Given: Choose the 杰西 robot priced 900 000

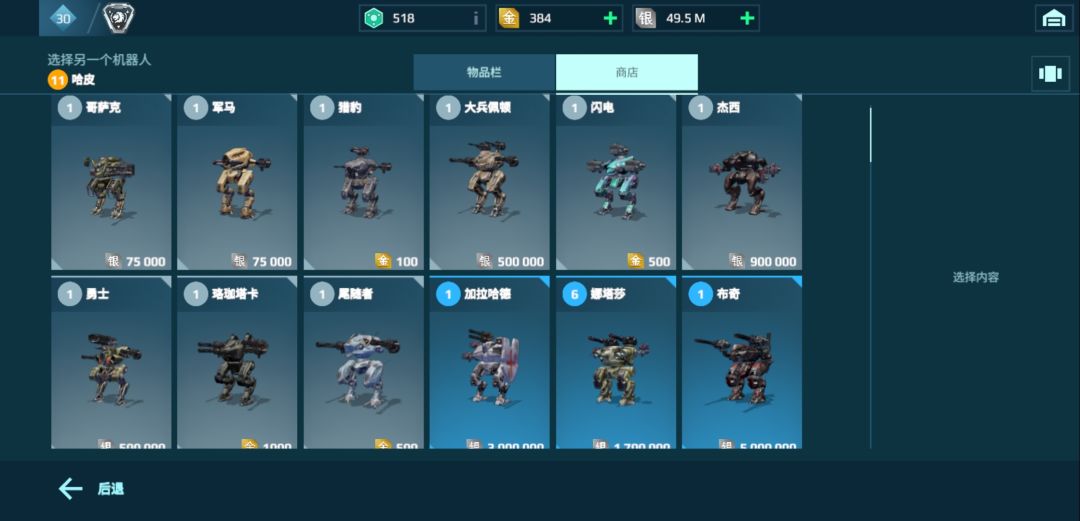Looking at the screenshot, I should click(x=742, y=182).
